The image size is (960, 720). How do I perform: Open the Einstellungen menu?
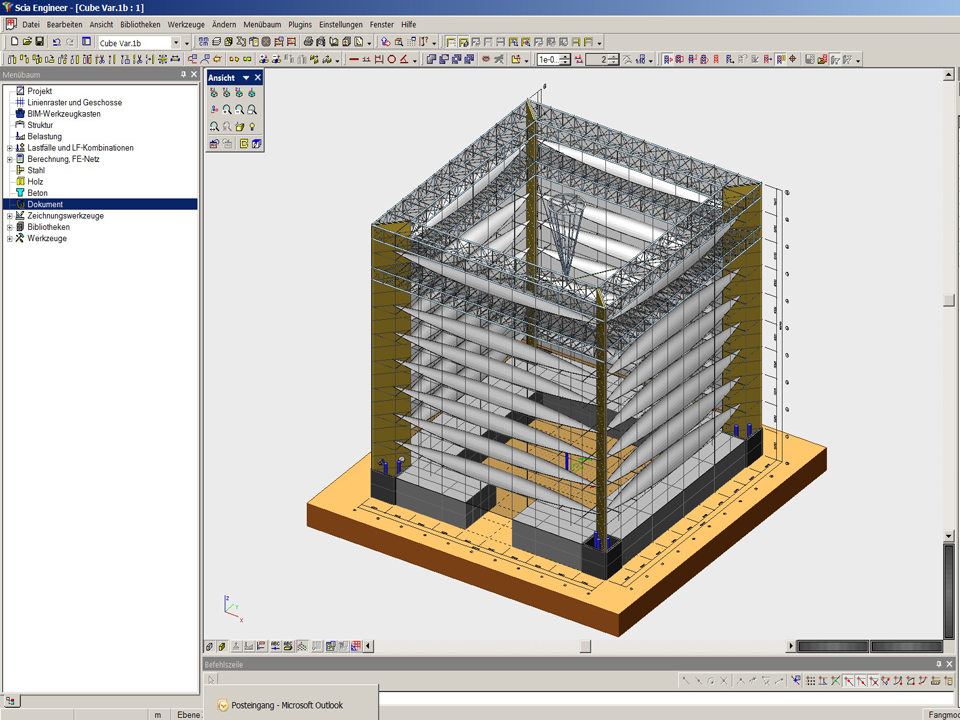(340, 24)
